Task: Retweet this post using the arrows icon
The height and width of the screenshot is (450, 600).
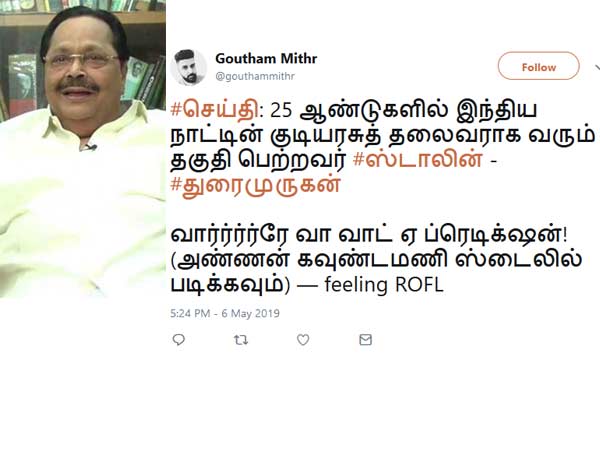Action: point(241,339)
